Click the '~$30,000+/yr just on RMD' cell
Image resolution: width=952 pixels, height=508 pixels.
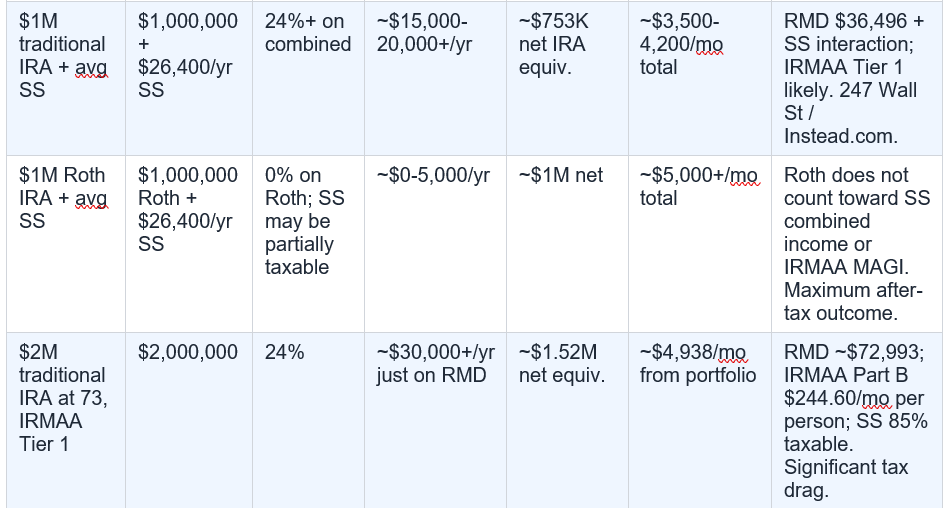pyautogui.click(x=435, y=421)
